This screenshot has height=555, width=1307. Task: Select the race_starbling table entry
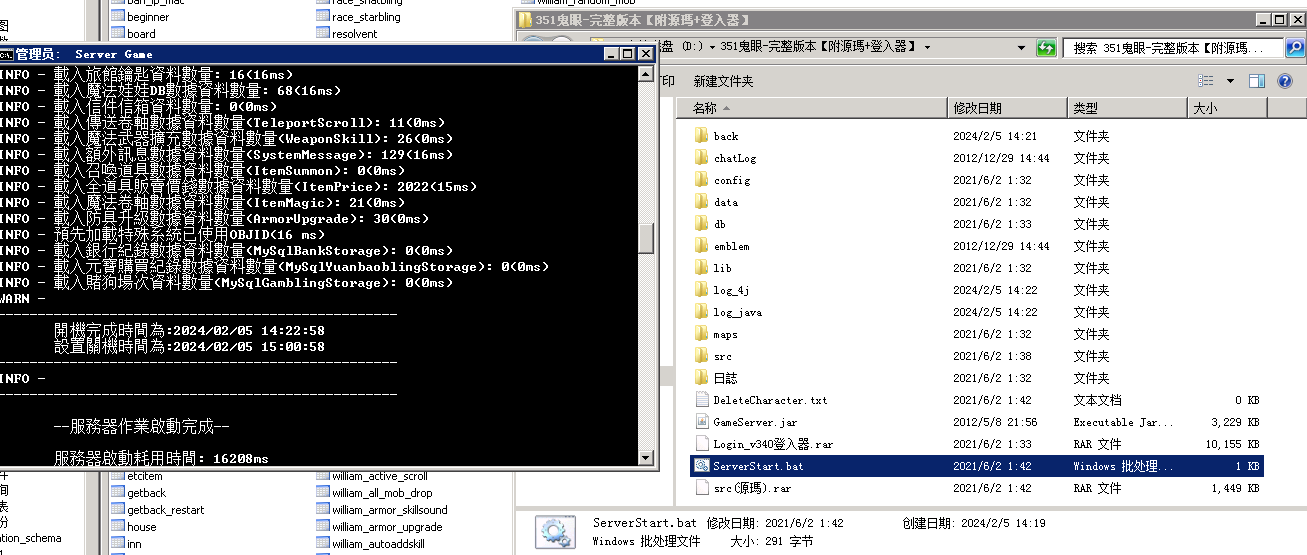point(359,17)
